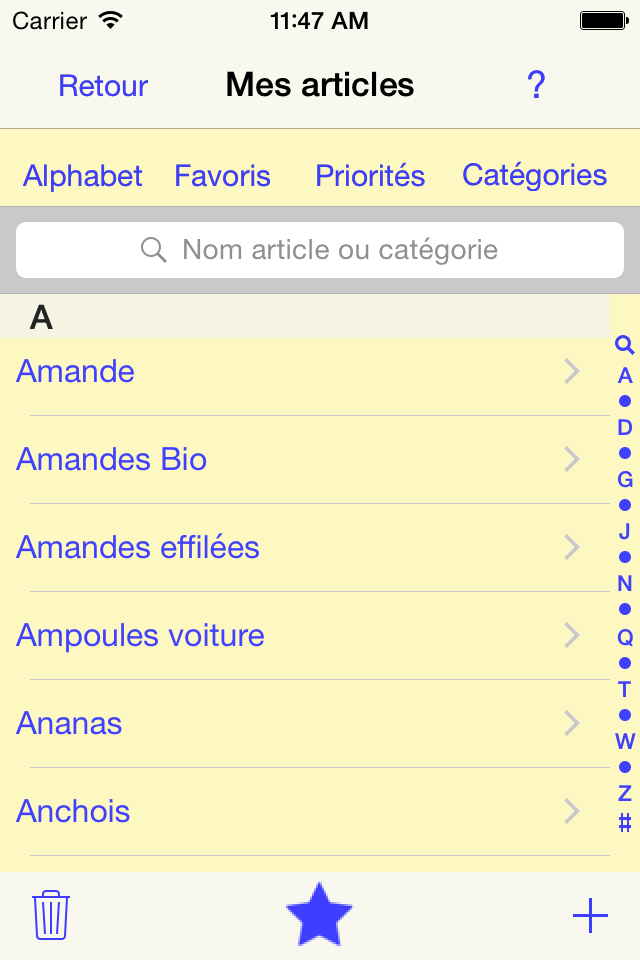The height and width of the screenshot is (960, 640).
Task: Switch to the Favoris tab
Action: (x=222, y=176)
